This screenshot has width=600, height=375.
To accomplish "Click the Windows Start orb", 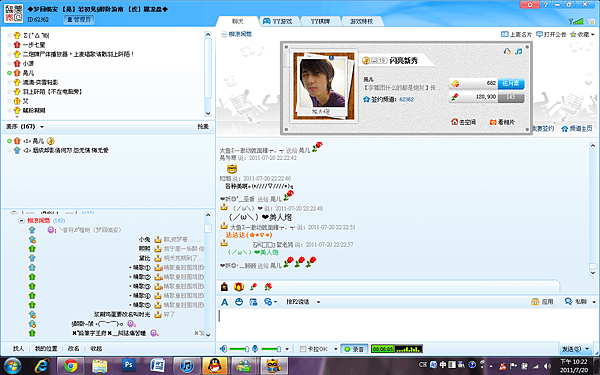I will coord(13,366).
